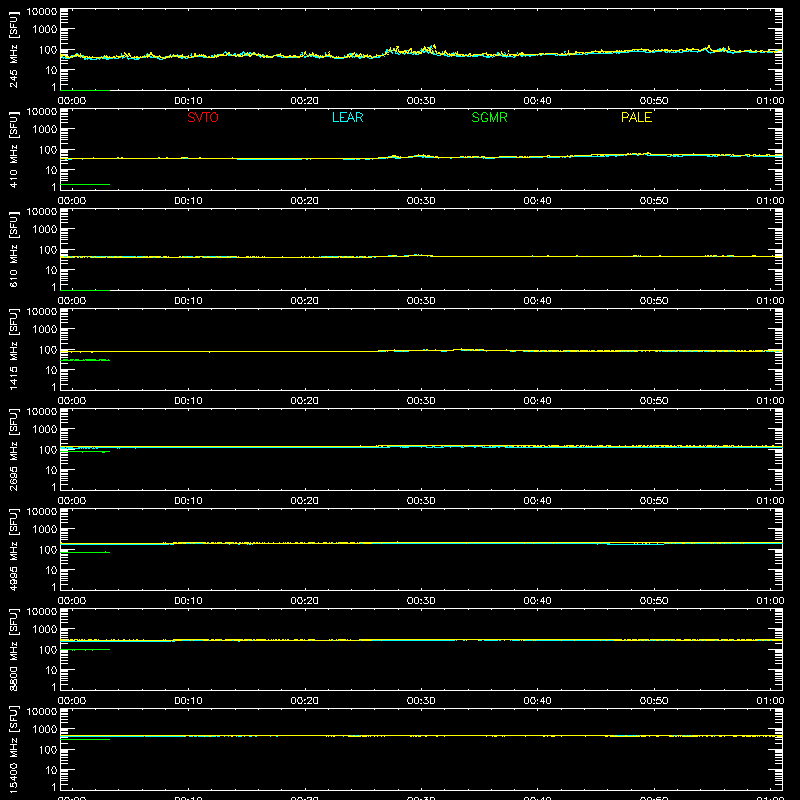
Task: Select the 15400 MHz [SFU] axis title
Action: pyautogui.click(x=13, y=749)
